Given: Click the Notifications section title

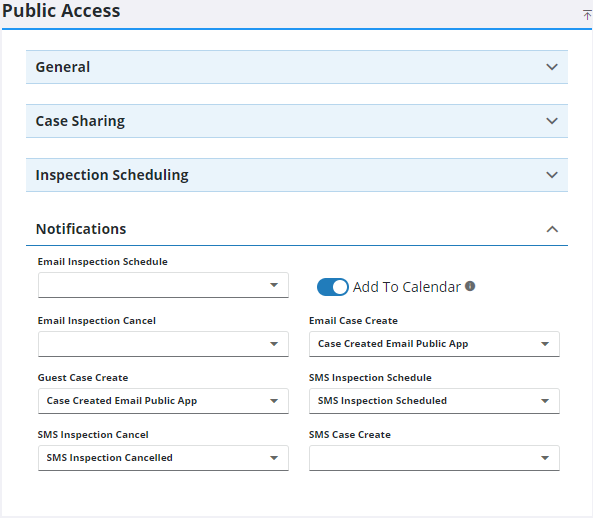Looking at the screenshot, I should click(x=81, y=229).
